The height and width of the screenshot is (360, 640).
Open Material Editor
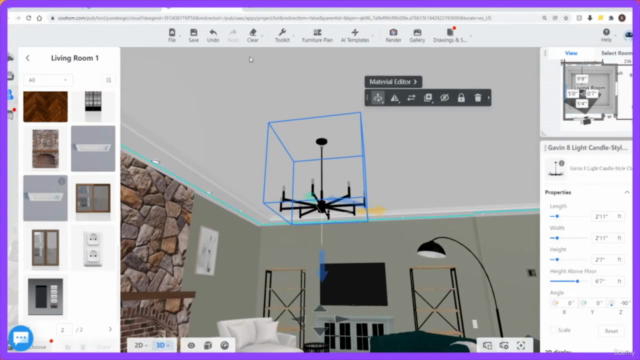pyautogui.click(x=393, y=82)
